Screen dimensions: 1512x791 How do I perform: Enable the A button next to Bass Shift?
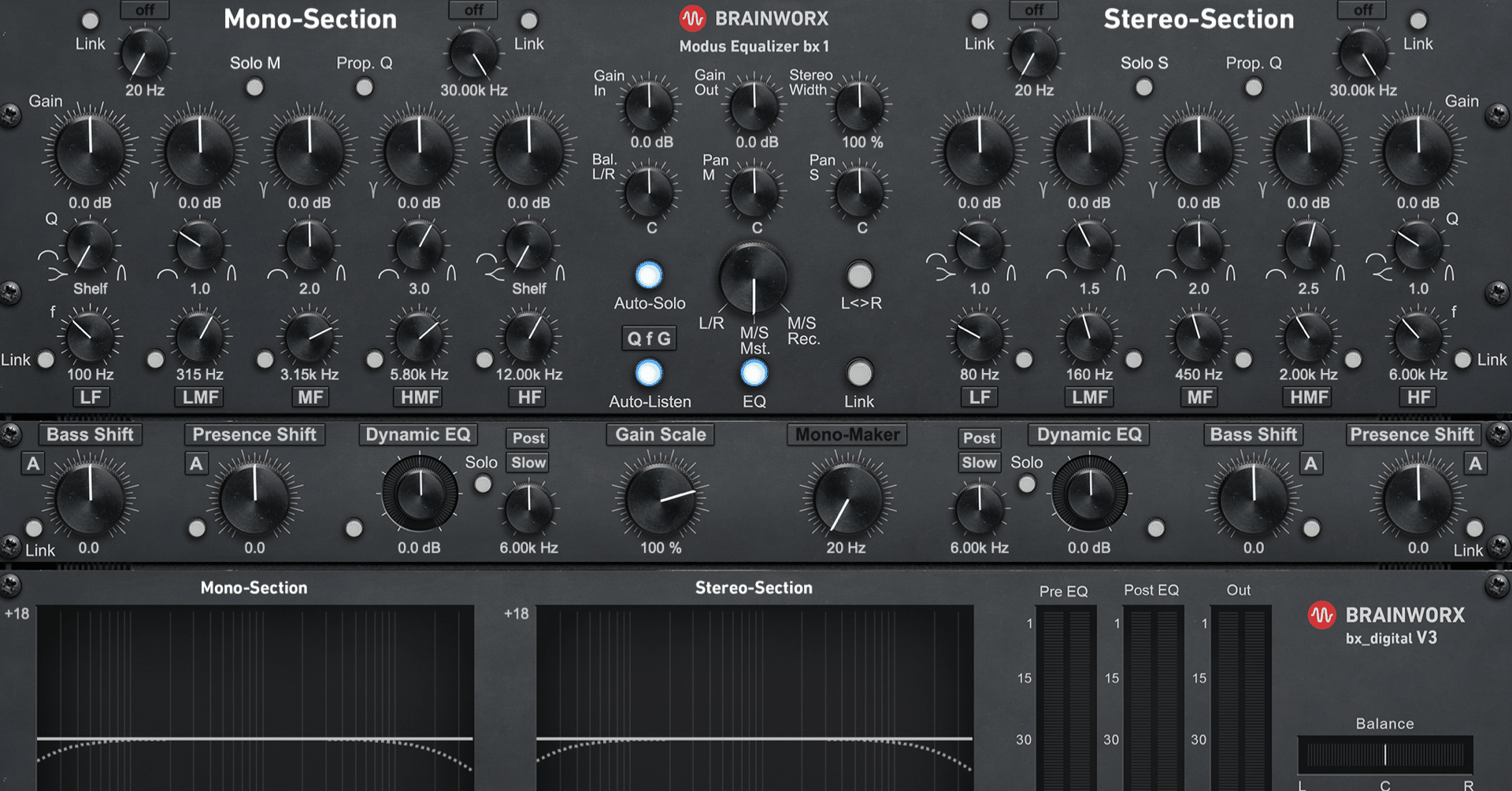(x=32, y=464)
